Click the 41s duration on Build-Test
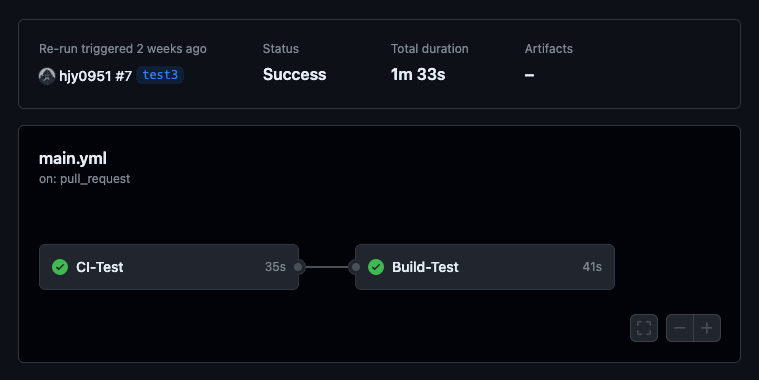Screen dimensions: 759x380 (x=592, y=267)
